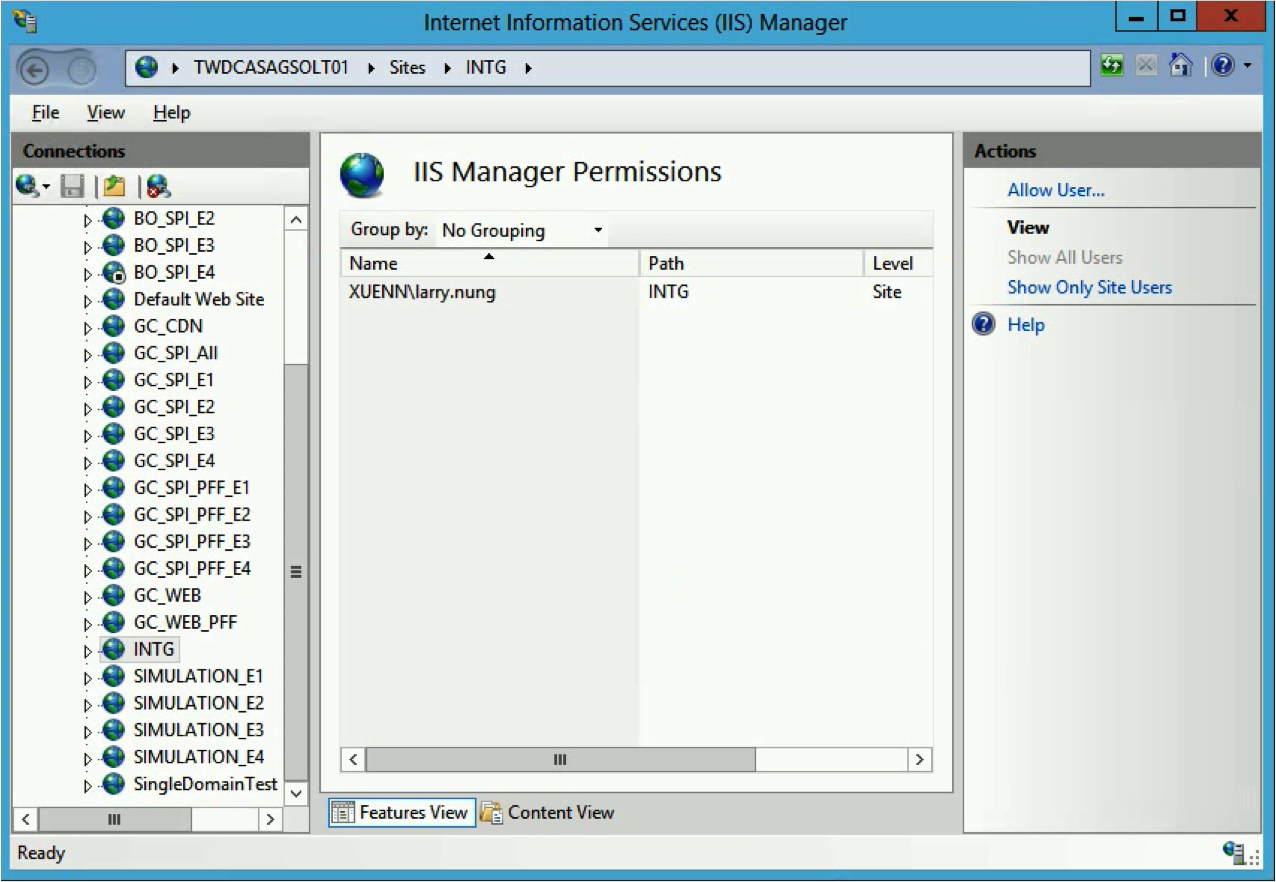The width and height of the screenshot is (1276, 882).
Task: Switch to the Content View tab
Action: click(x=547, y=813)
